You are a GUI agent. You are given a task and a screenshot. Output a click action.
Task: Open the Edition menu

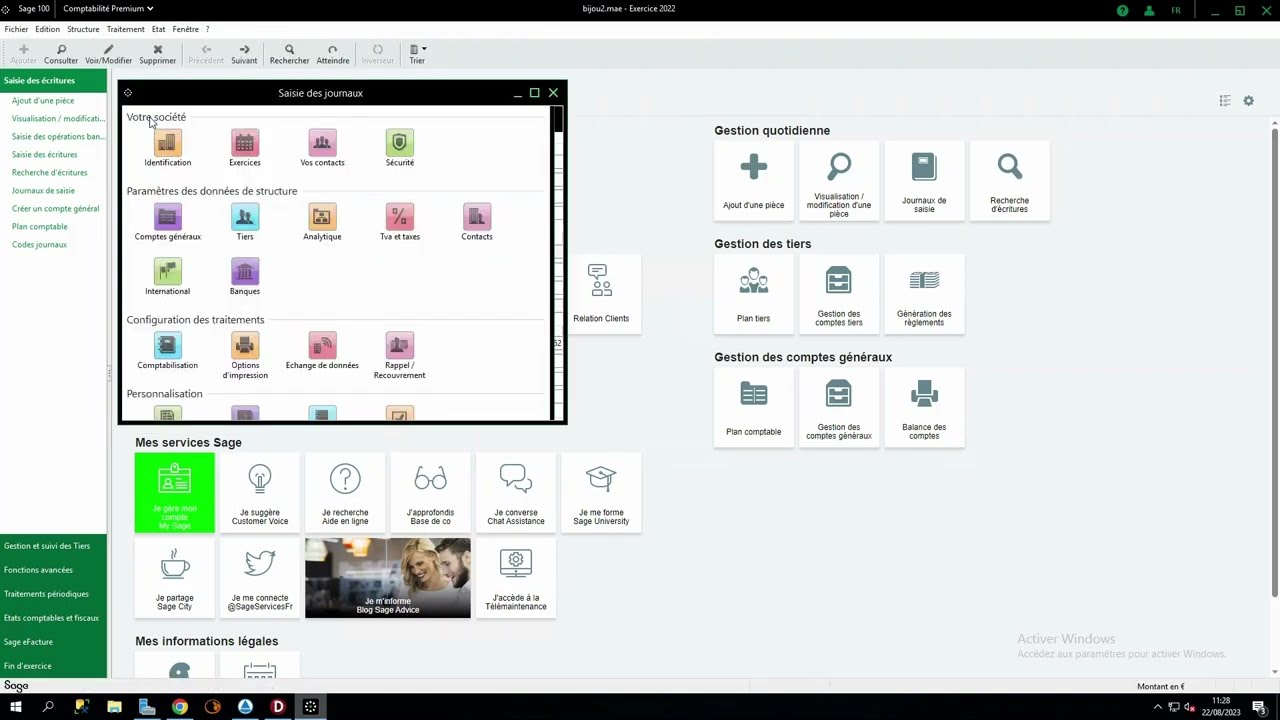pos(47,29)
